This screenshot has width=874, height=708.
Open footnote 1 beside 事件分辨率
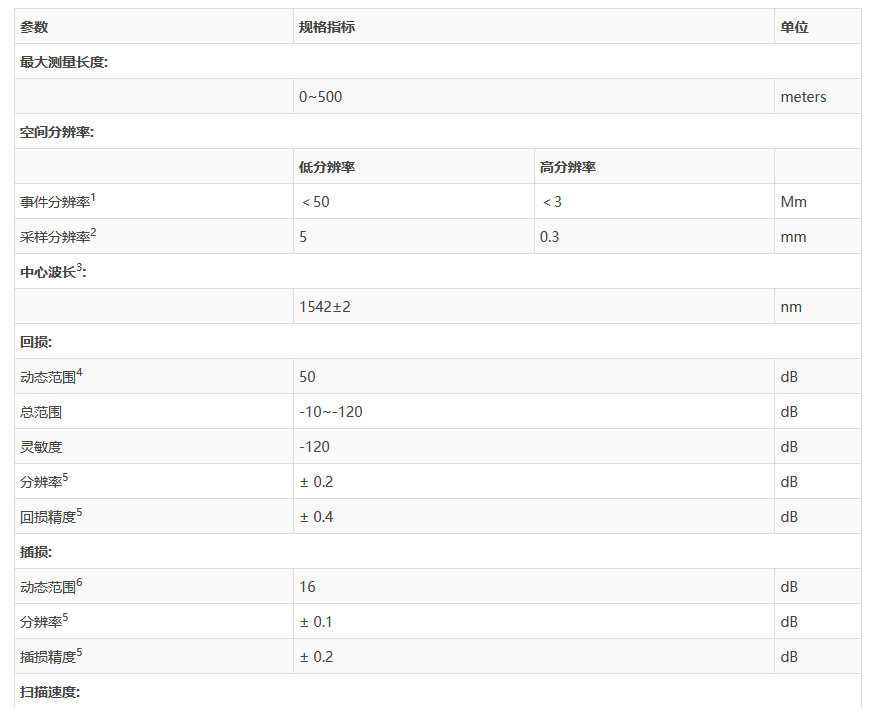tap(93, 197)
